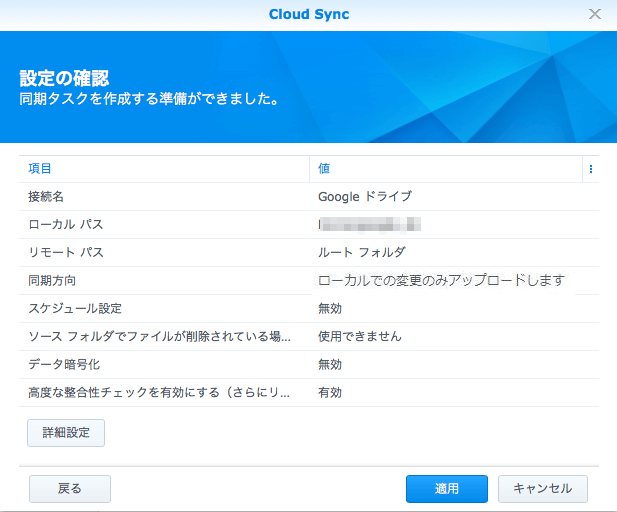
Task: Select the ローカル パス row label
Action: click(66, 224)
